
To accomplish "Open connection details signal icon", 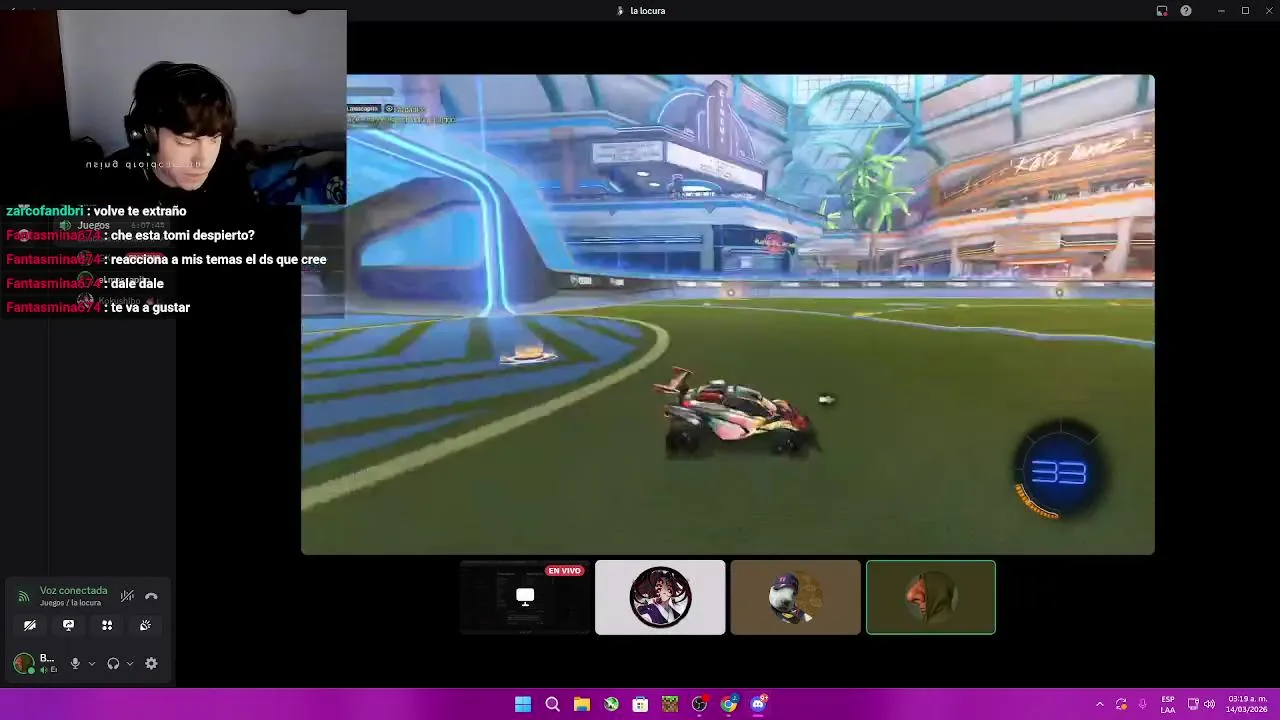I will click(23, 597).
